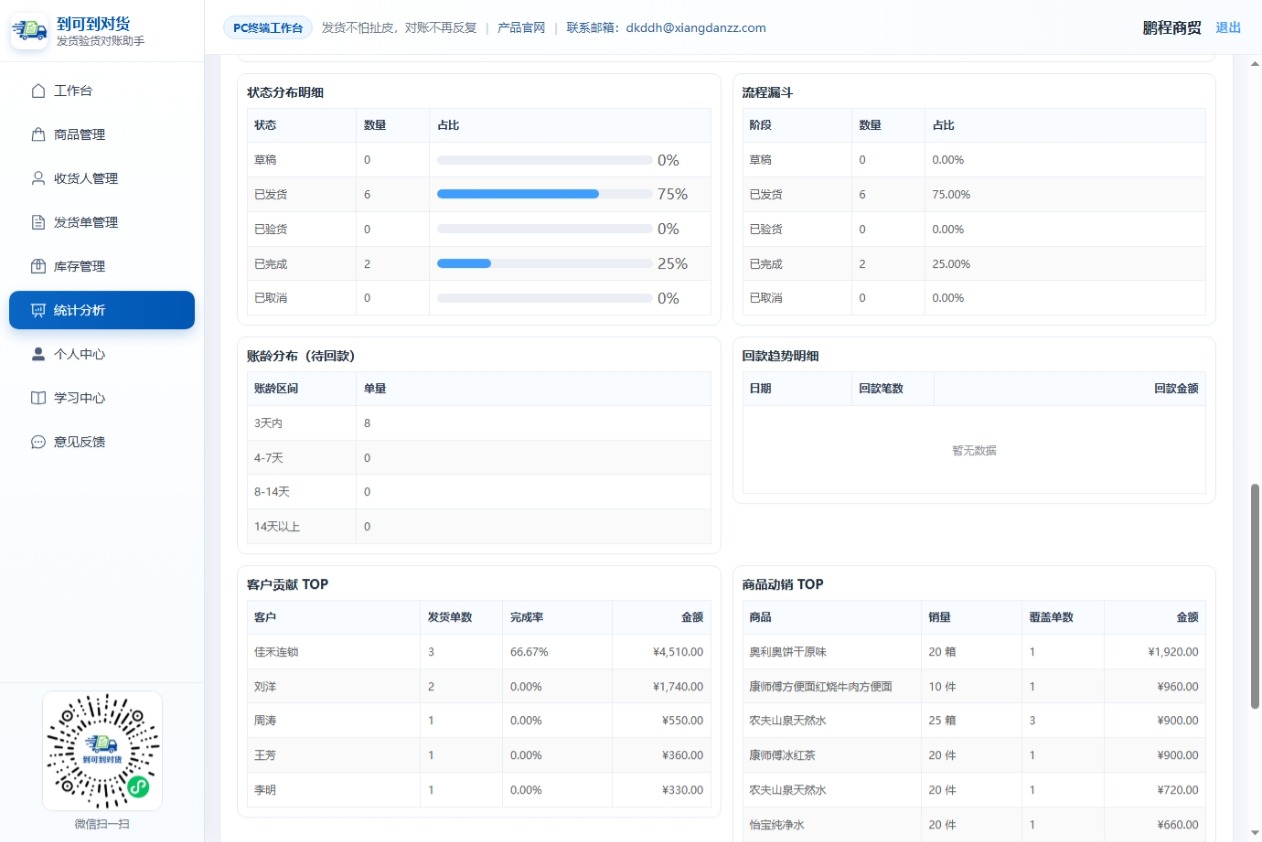The width and height of the screenshot is (1262, 842).
Task: Click the 暂无数据 placeholder text
Action: point(974,451)
